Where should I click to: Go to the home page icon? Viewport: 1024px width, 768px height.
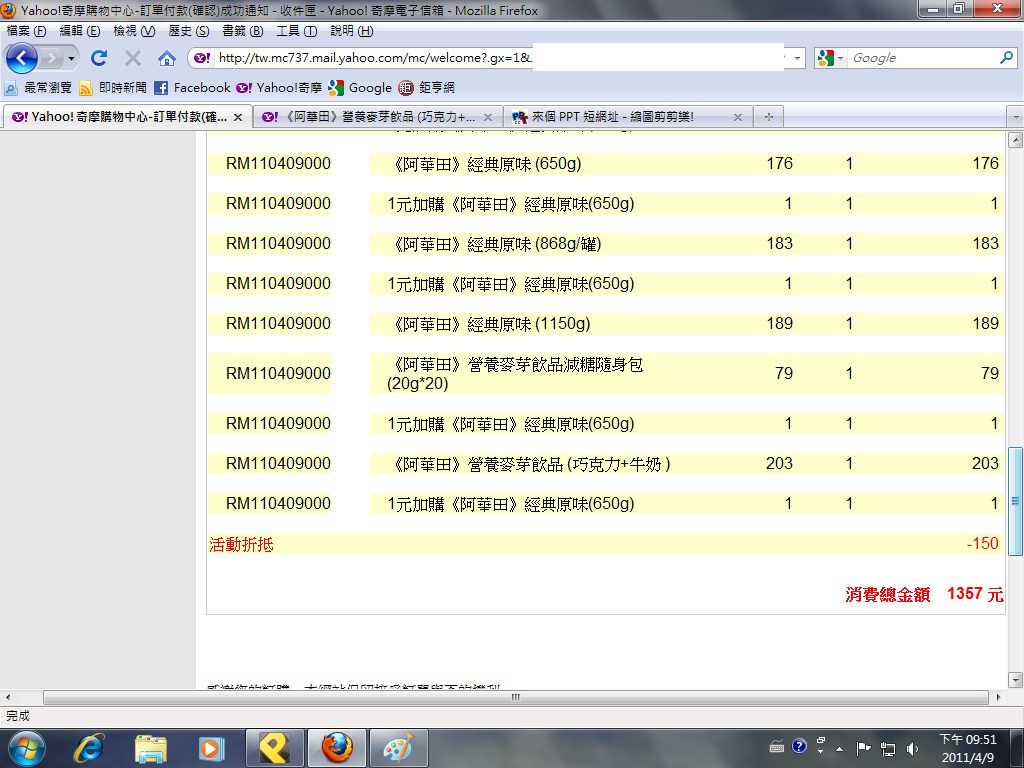coord(167,58)
